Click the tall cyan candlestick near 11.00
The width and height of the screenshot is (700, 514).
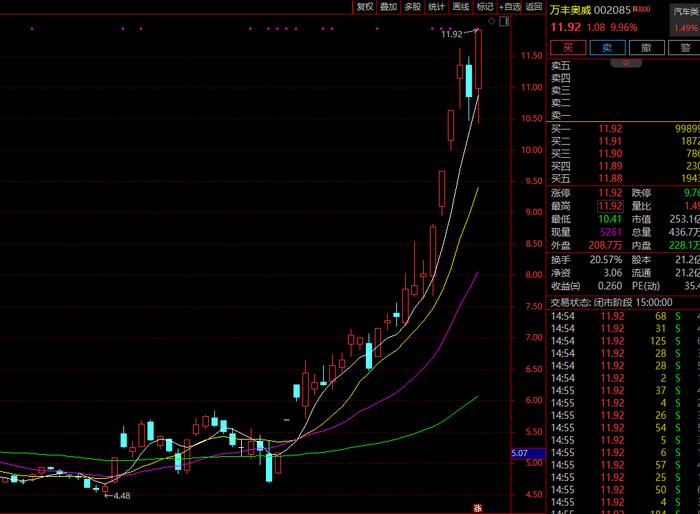[469, 81]
